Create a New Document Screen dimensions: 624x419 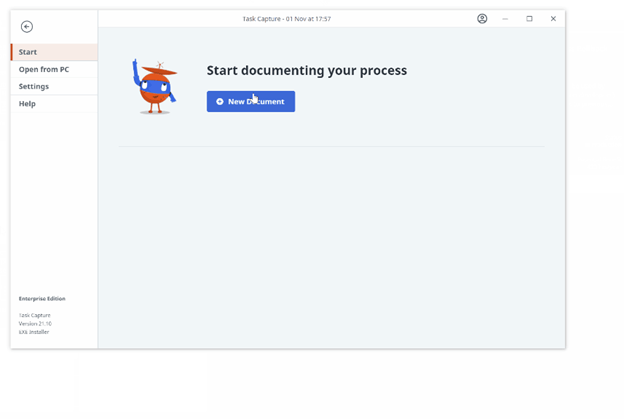(x=251, y=101)
